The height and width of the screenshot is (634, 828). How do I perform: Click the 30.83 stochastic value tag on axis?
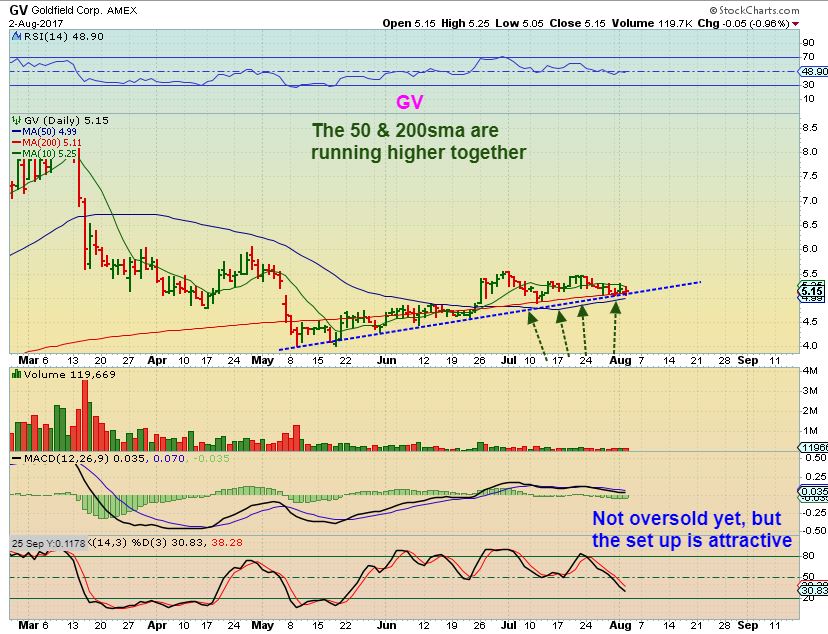point(814,590)
